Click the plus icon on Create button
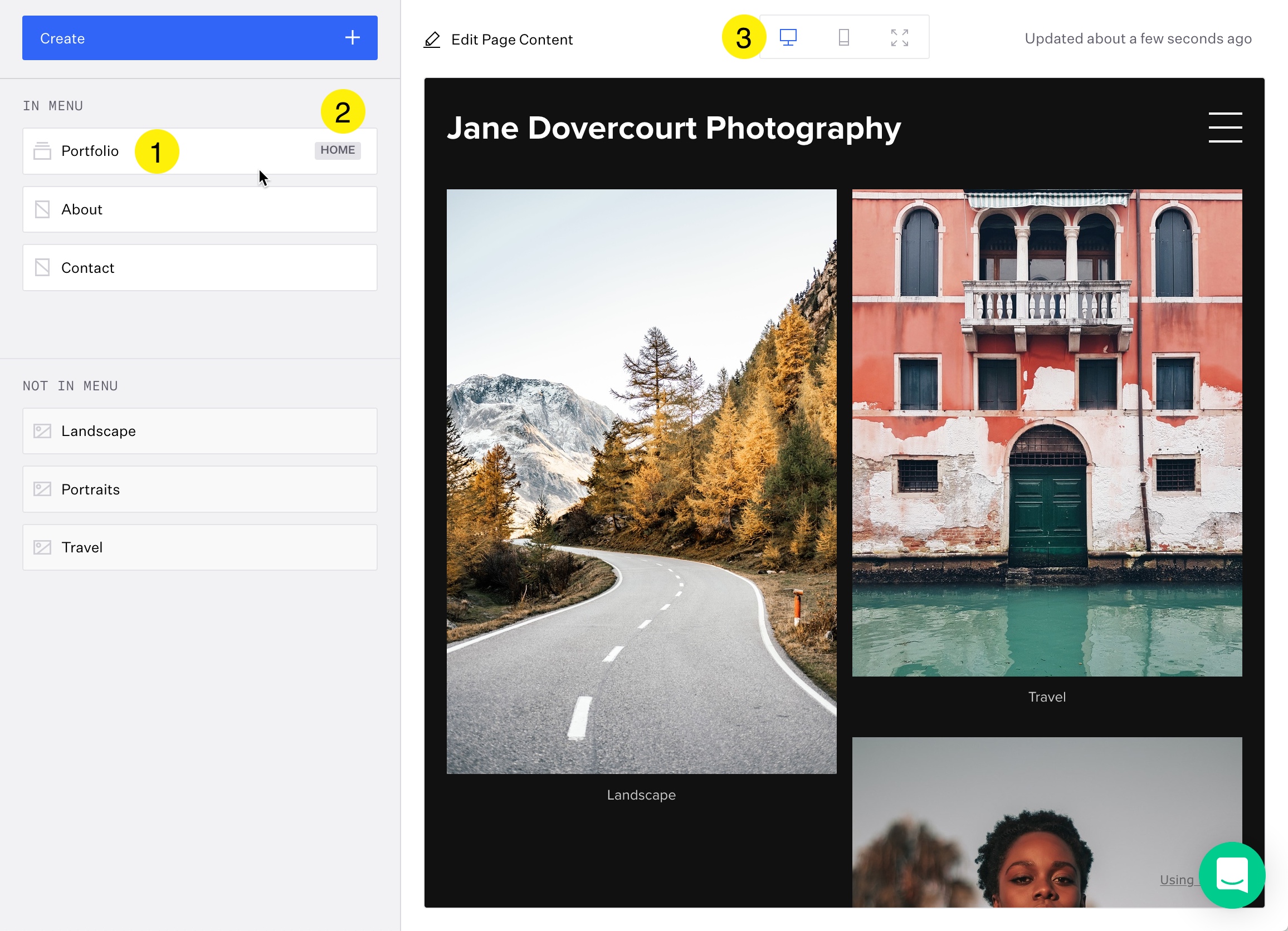This screenshot has height=931, width=1288. (352, 37)
